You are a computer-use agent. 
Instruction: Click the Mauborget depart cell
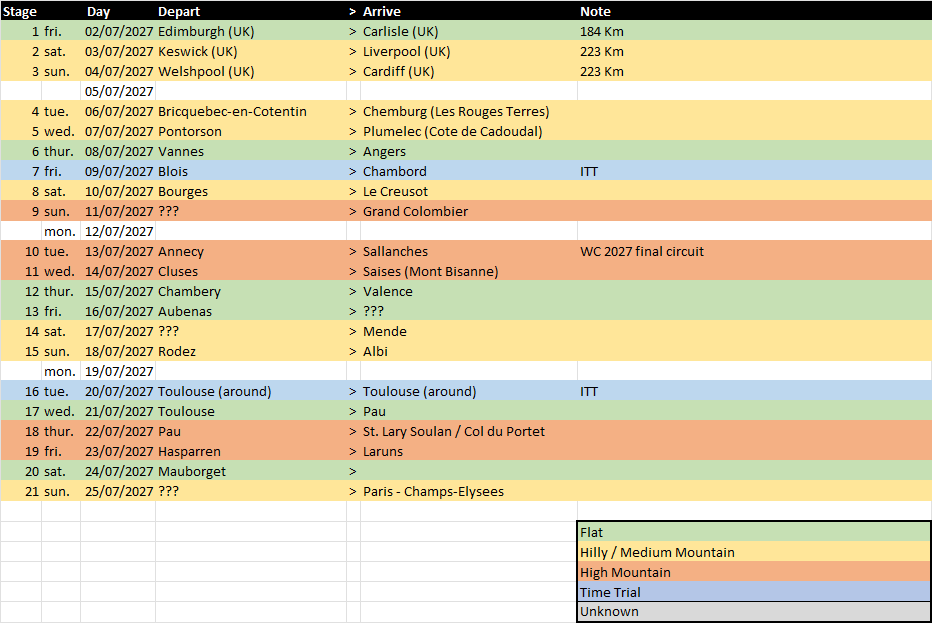[x=251, y=471]
